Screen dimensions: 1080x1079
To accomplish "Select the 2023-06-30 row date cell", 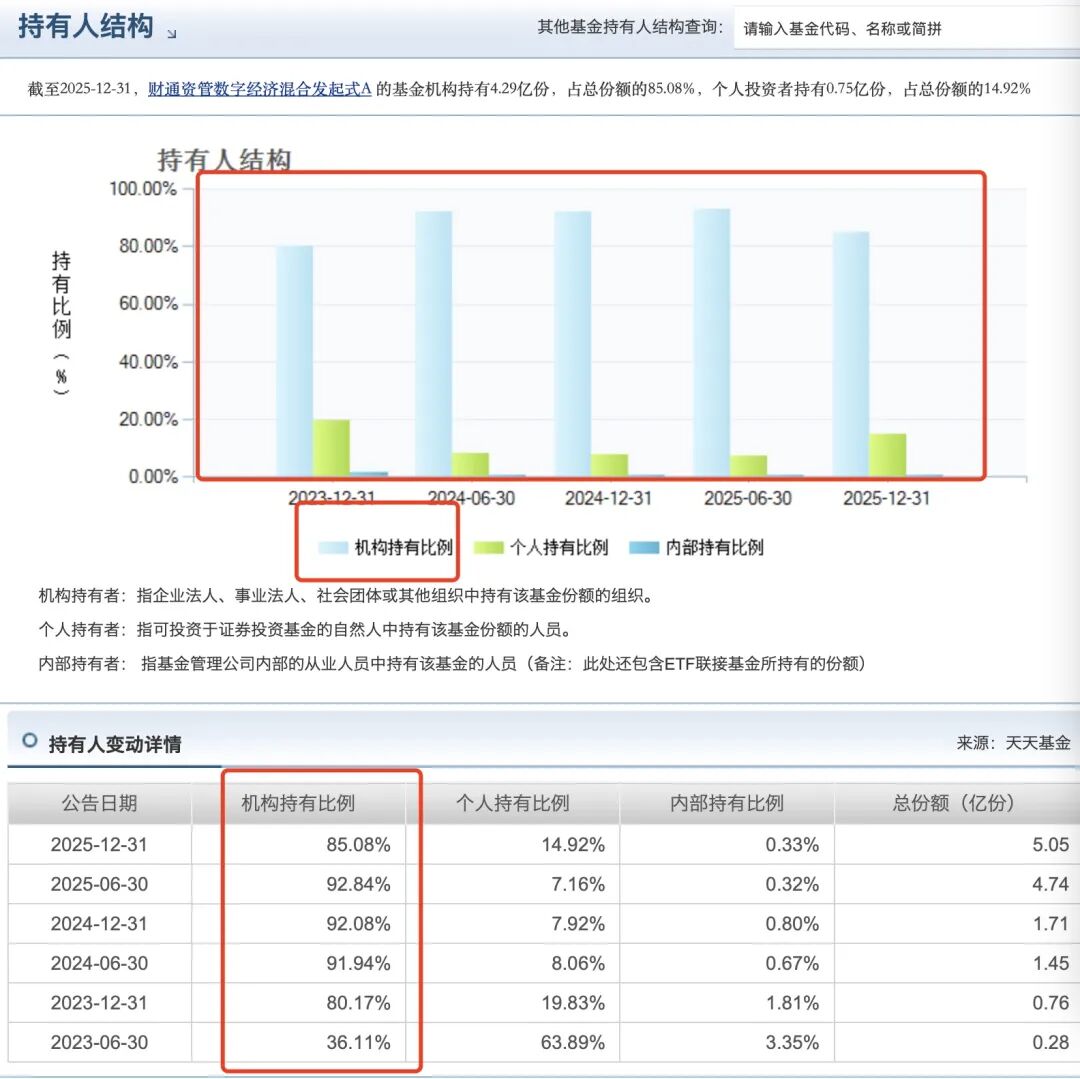I will 99,1043.
